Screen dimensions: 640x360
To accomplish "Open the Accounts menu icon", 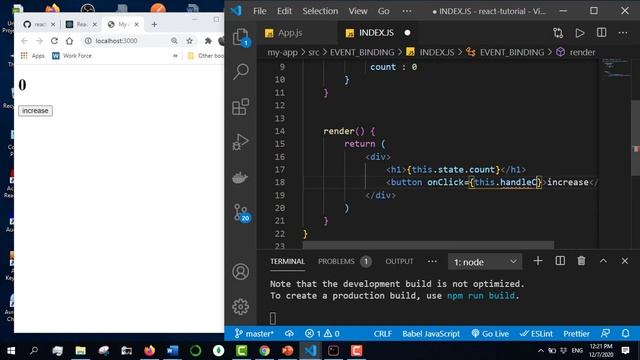I will [x=240, y=271].
